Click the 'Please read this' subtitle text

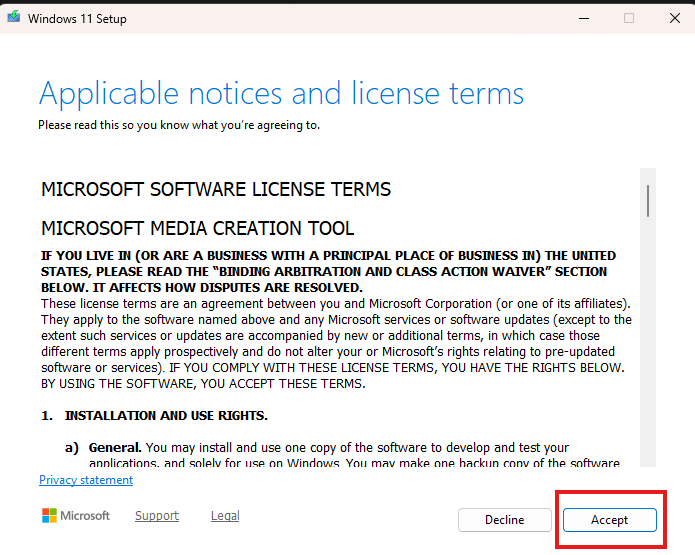(x=179, y=125)
